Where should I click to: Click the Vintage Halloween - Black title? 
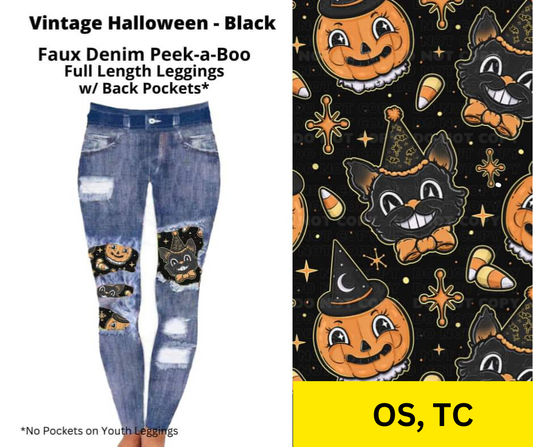[x=152, y=23]
